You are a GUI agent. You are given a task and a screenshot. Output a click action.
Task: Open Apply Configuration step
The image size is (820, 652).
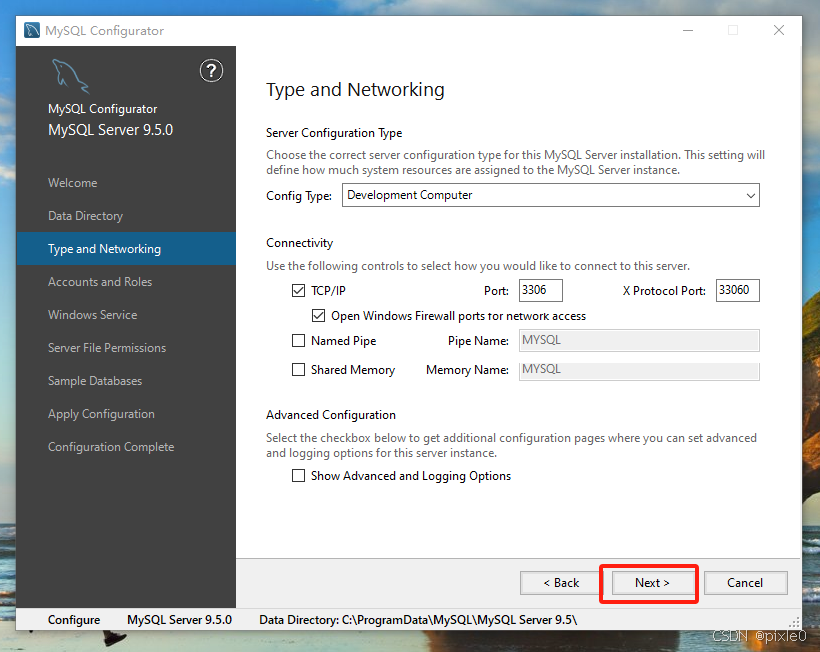[x=101, y=414]
